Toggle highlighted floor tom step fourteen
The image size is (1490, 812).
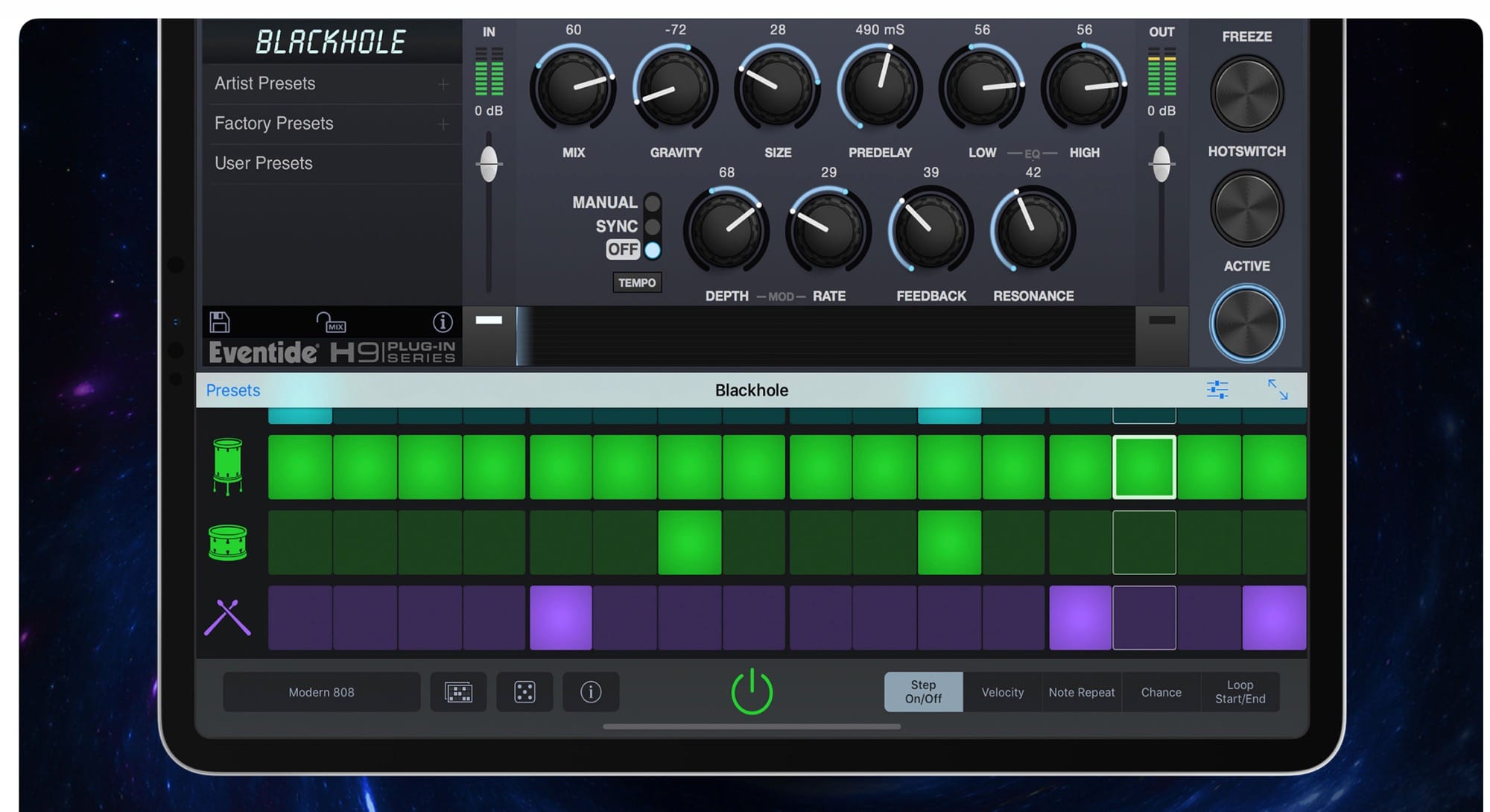[x=1144, y=467]
